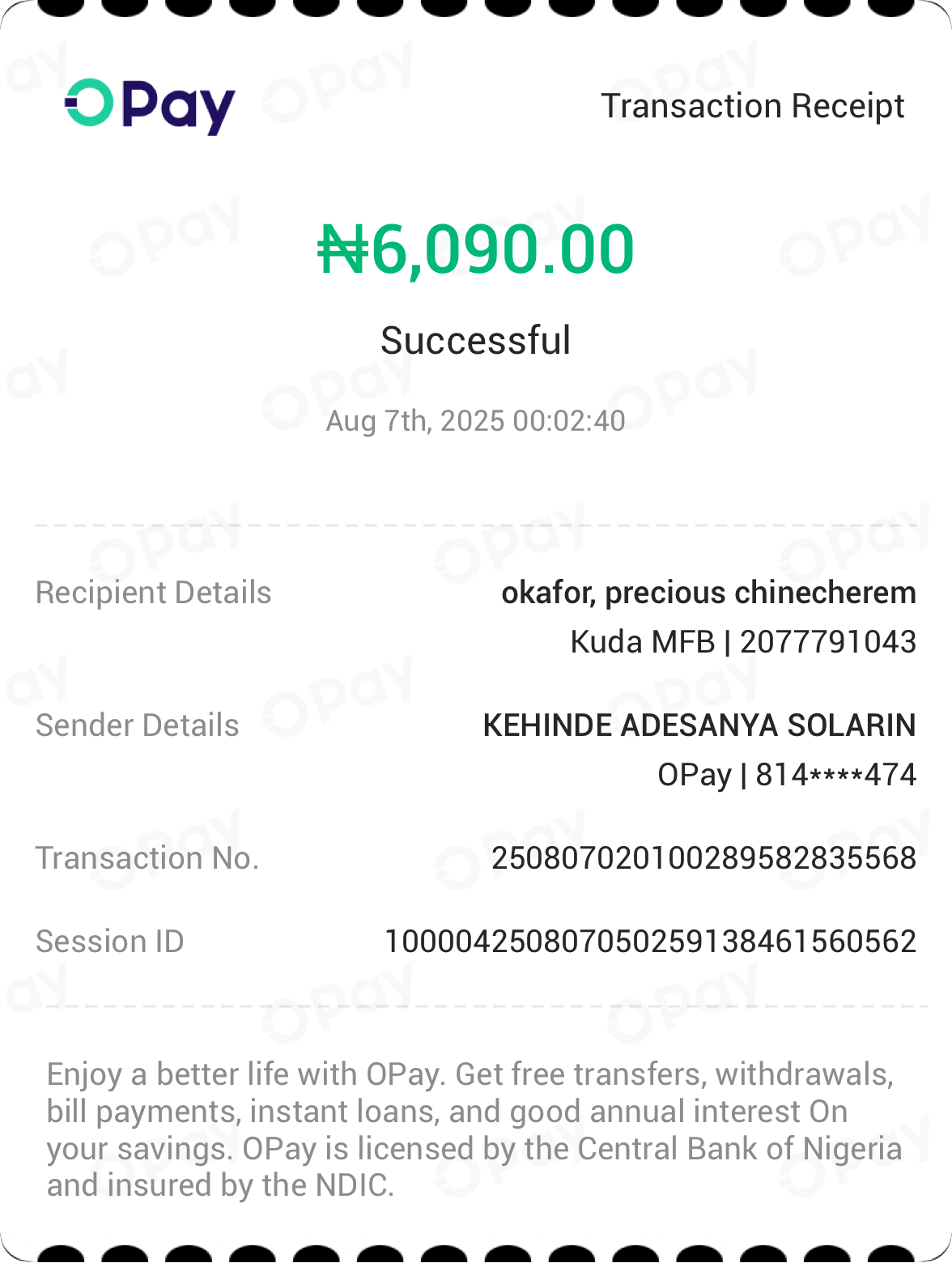Select recipient account number 2077791043
The height and width of the screenshot is (1263, 952).
coord(827,642)
